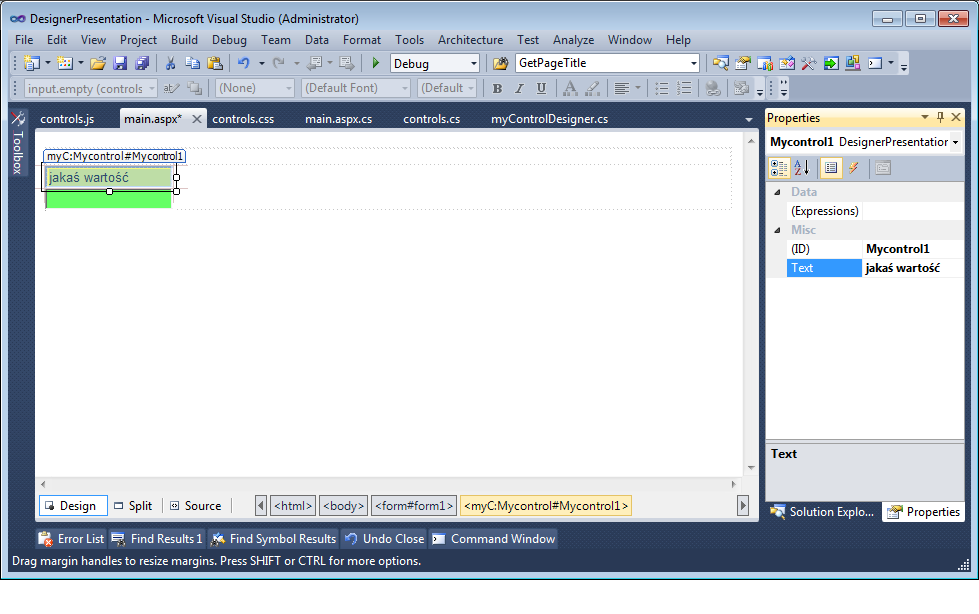Click the Text property value field
This screenshot has width=979, height=614.
tap(912, 268)
